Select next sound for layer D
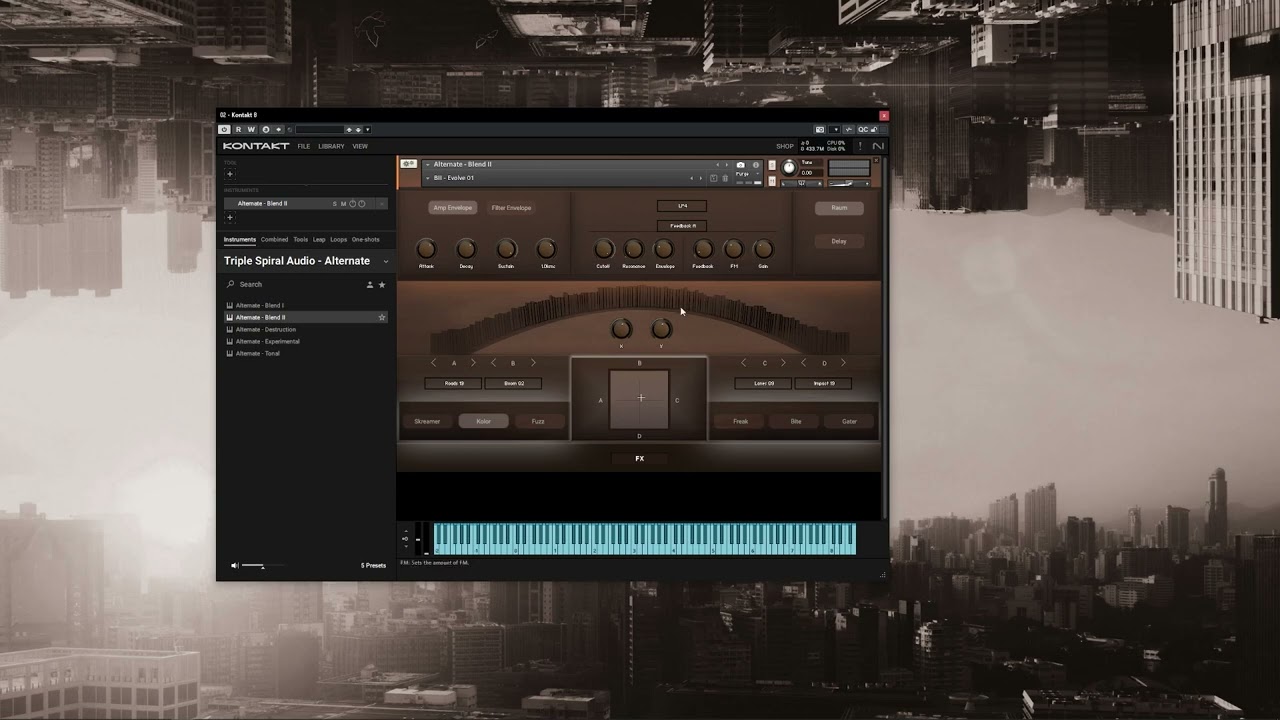The height and width of the screenshot is (720, 1280). (x=843, y=363)
